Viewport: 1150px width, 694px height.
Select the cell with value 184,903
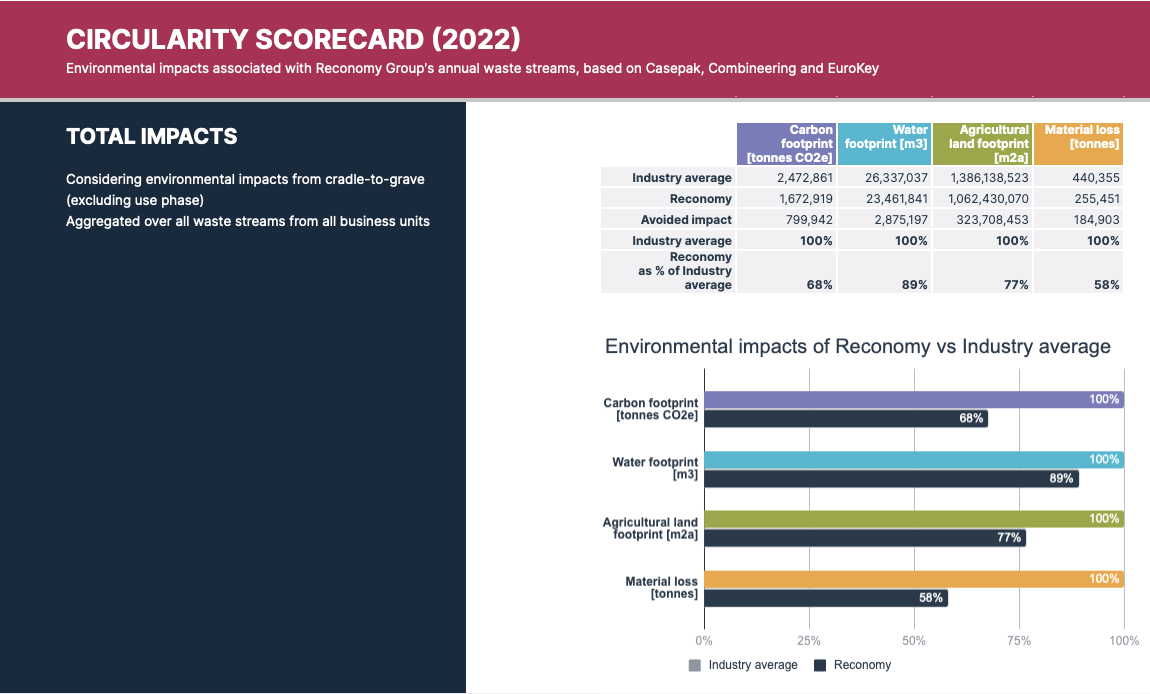(1078, 219)
